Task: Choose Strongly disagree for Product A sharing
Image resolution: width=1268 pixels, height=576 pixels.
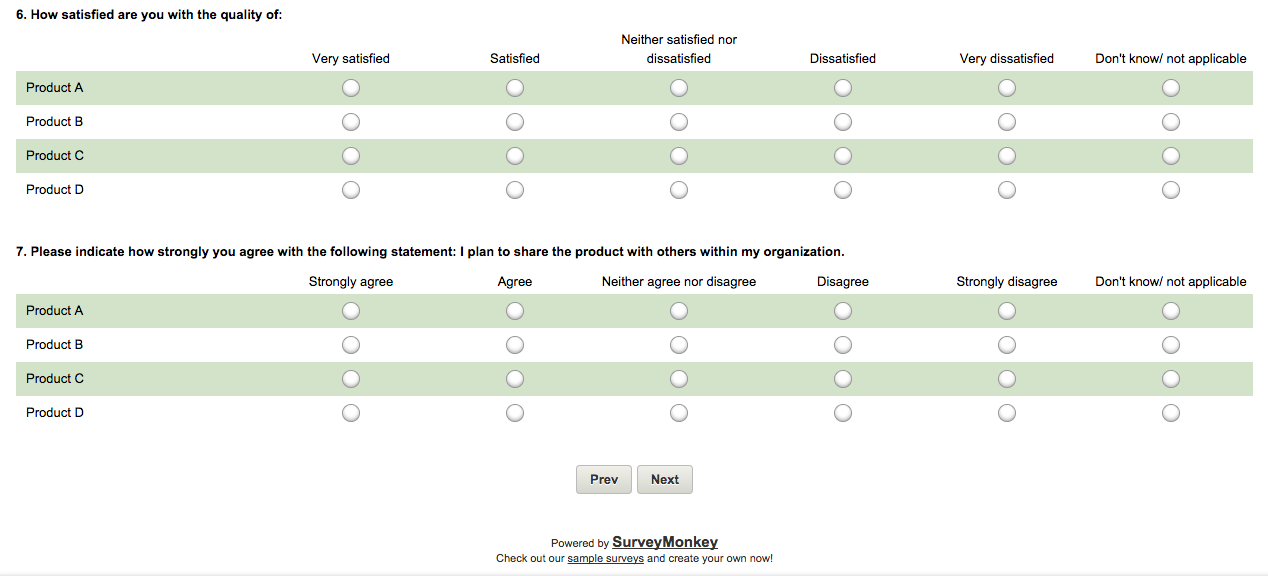Action: point(1007,311)
